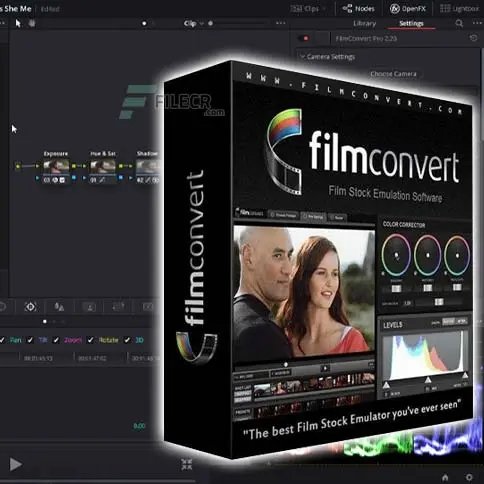
Task: Open the Blur palette droplet icon
Action: tap(59, 307)
